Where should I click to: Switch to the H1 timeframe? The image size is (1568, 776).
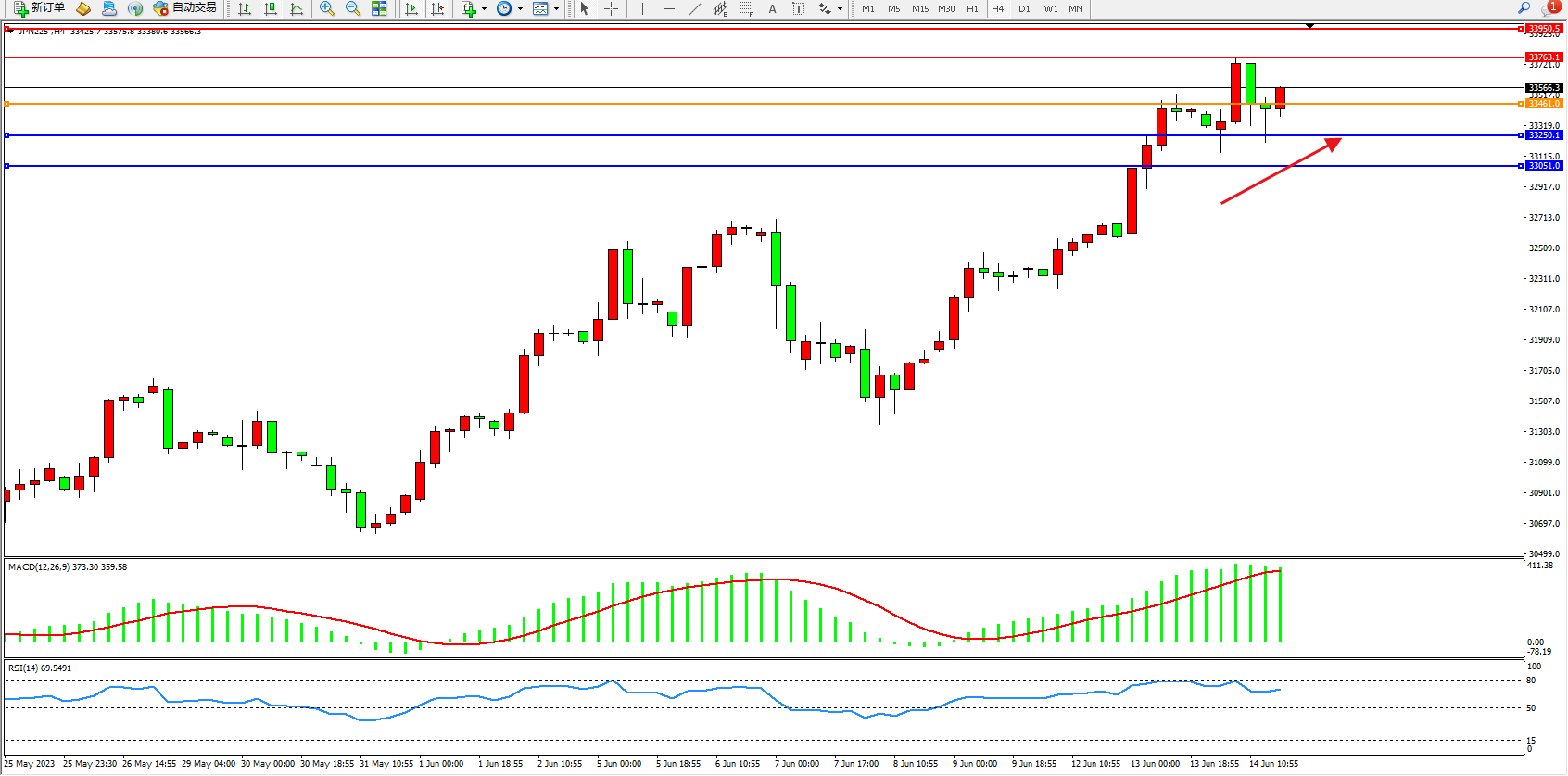click(x=972, y=8)
